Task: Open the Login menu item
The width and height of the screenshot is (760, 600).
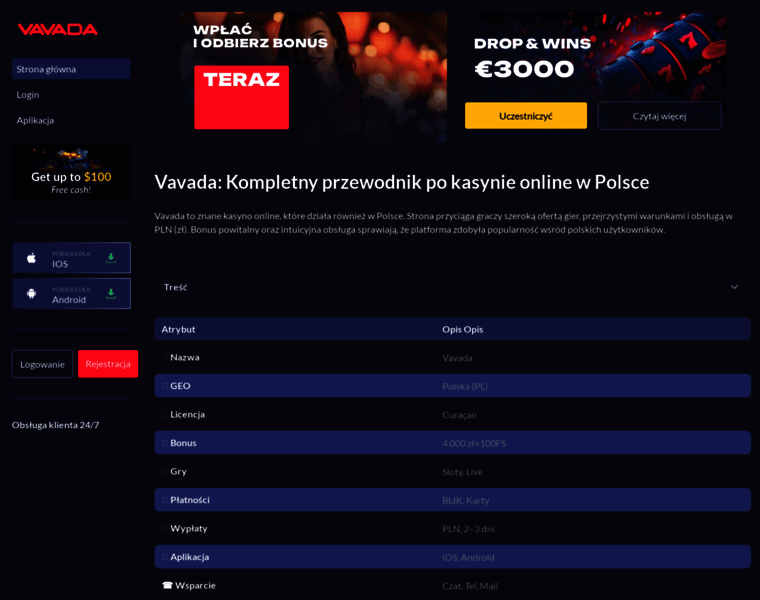Action: [x=28, y=95]
